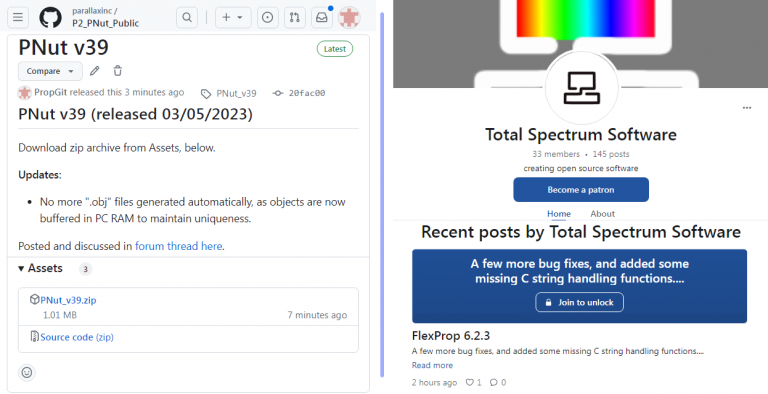
Task: Open the FlexProp 6.2.3 post title
Action: coord(451,336)
